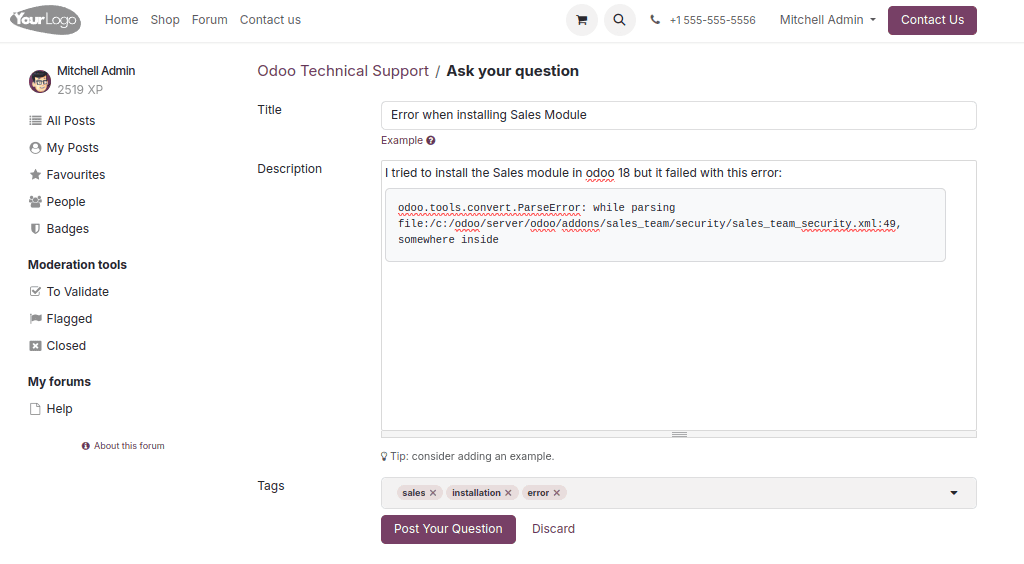This screenshot has height=564, width=1024.
Task: Open People in sidebar
Action: [66, 202]
